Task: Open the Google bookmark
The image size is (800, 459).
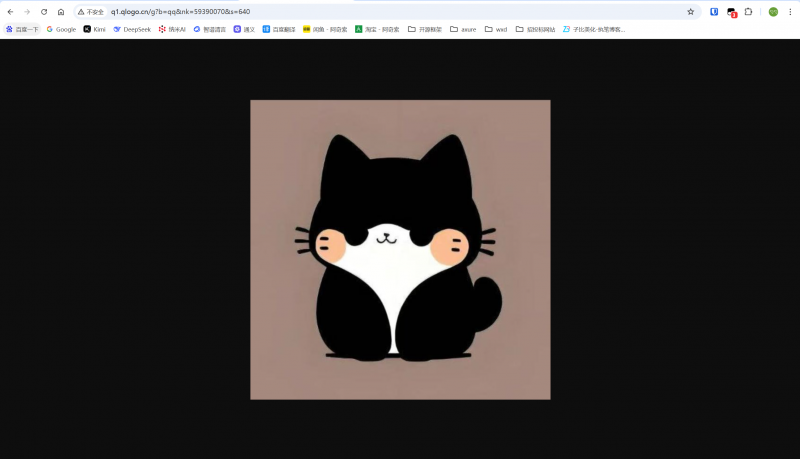Action: click(x=61, y=29)
